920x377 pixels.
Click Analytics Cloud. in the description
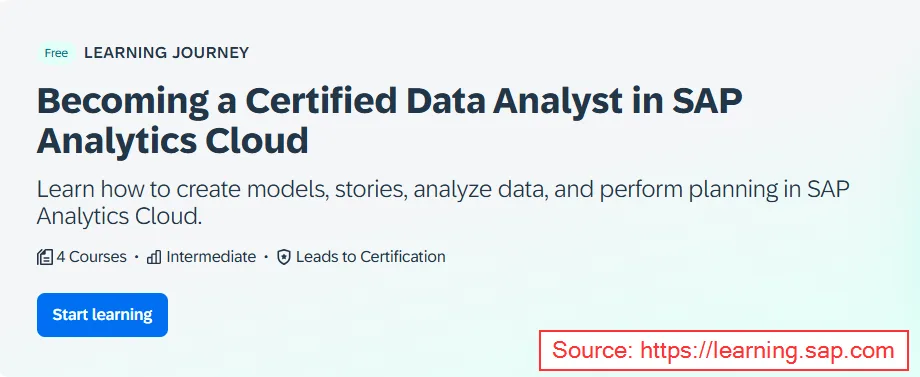(119, 216)
